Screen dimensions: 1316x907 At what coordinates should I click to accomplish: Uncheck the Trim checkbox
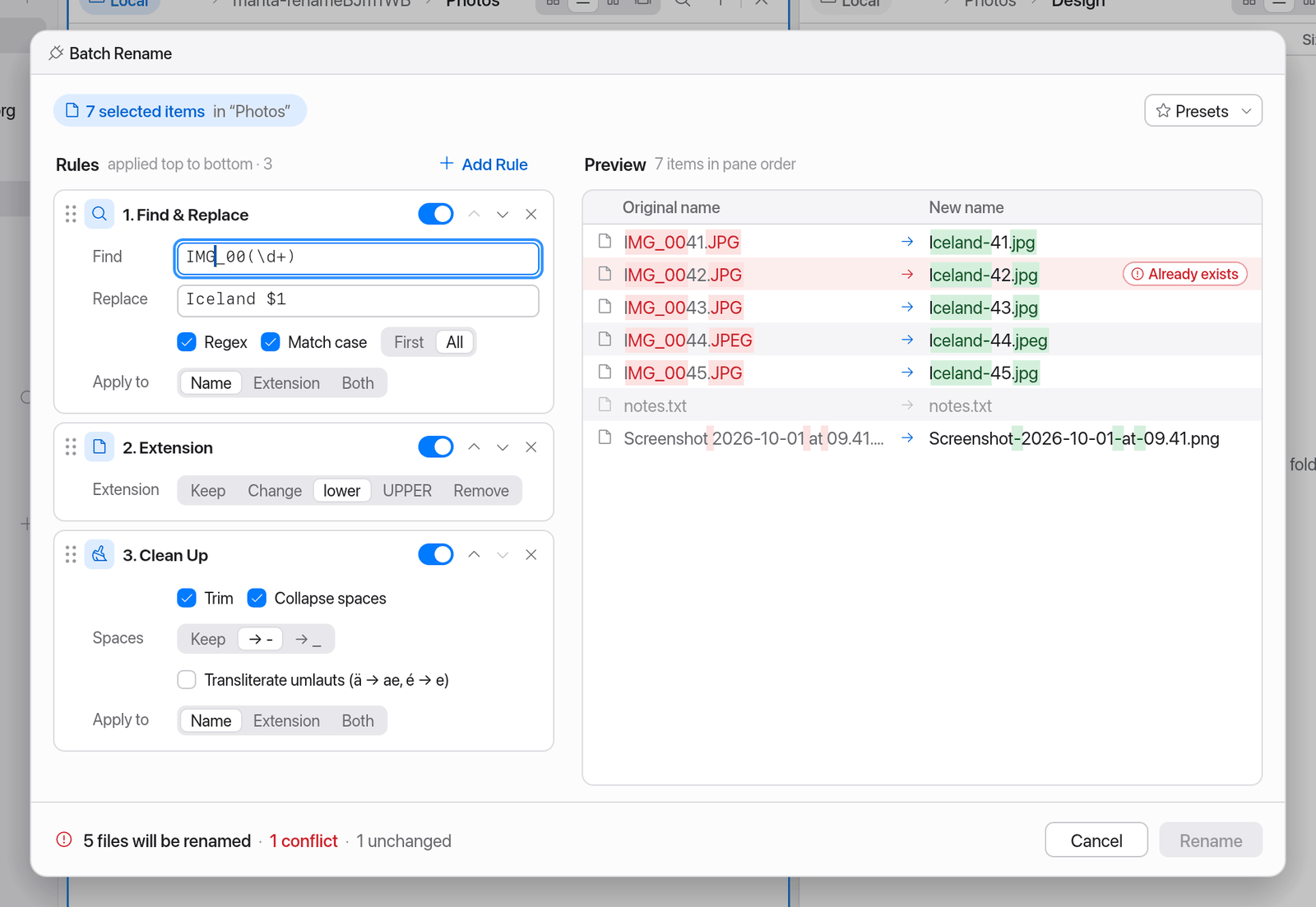[x=187, y=598]
